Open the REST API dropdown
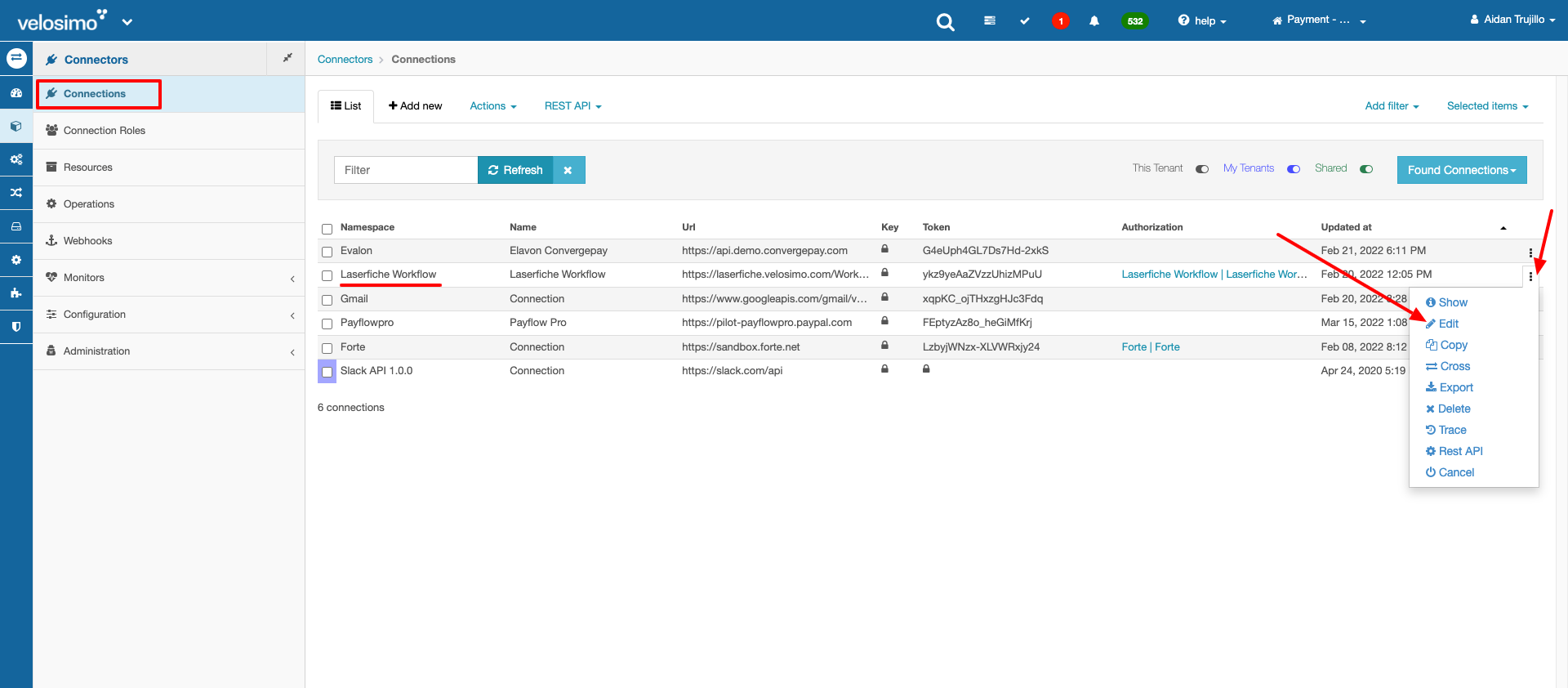The width and height of the screenshot is (1568, 688). coord(572,106)
